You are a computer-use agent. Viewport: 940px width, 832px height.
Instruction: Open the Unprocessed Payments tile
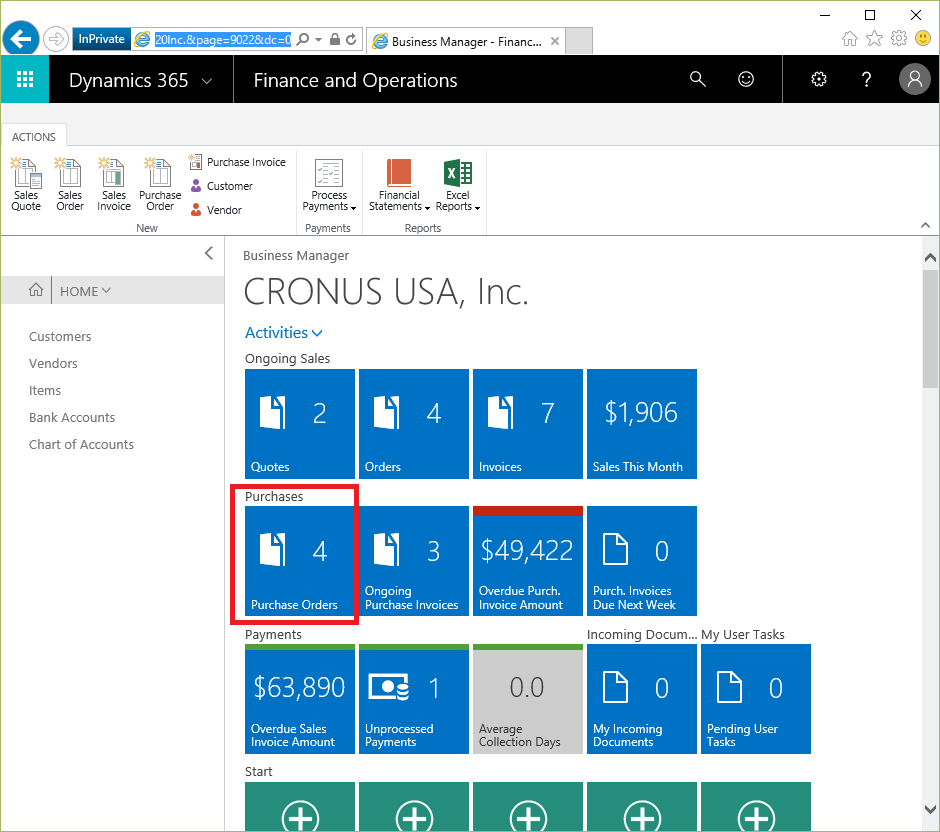click(414, 699)
